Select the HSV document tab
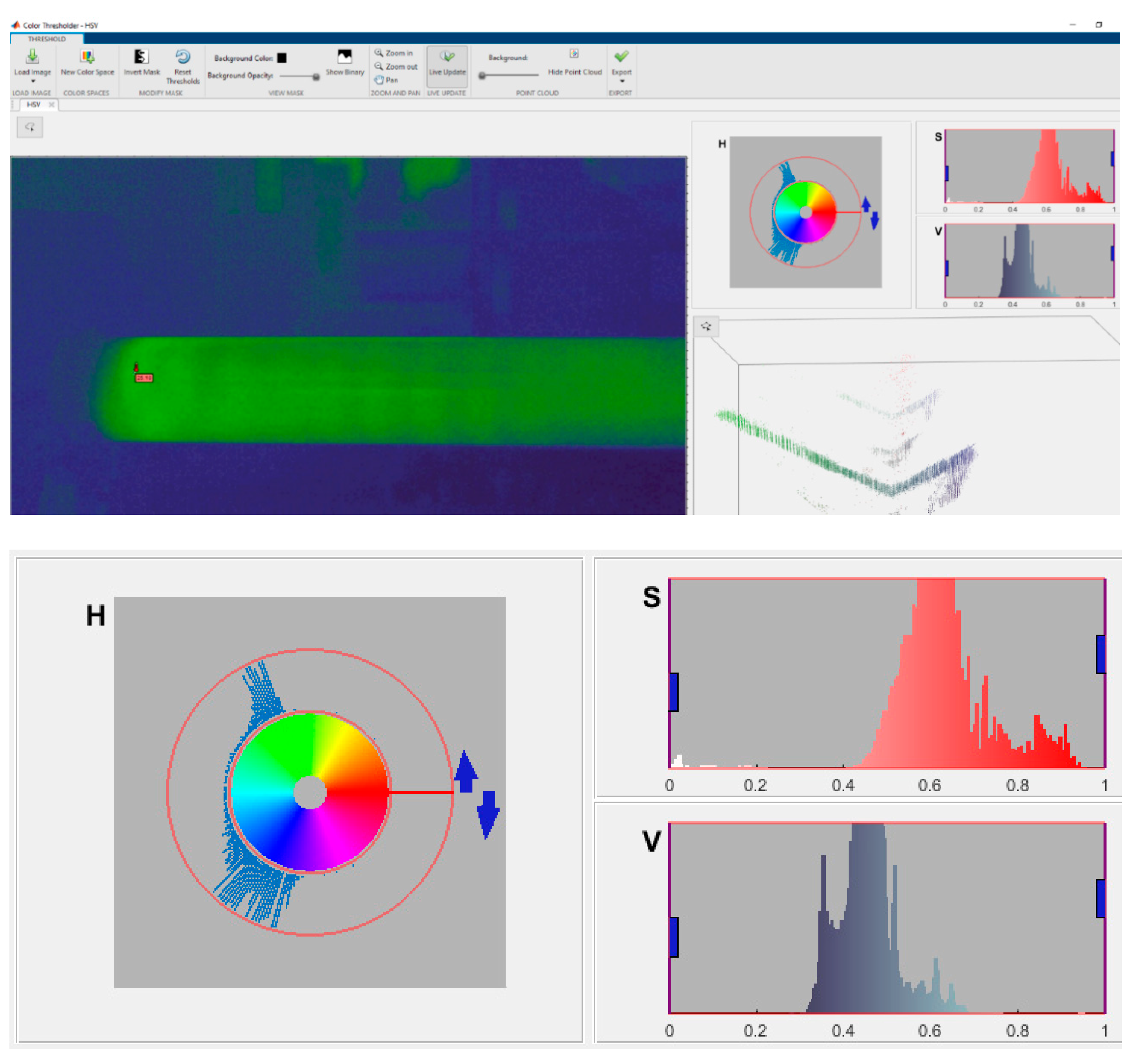 [x=34, y=105]
